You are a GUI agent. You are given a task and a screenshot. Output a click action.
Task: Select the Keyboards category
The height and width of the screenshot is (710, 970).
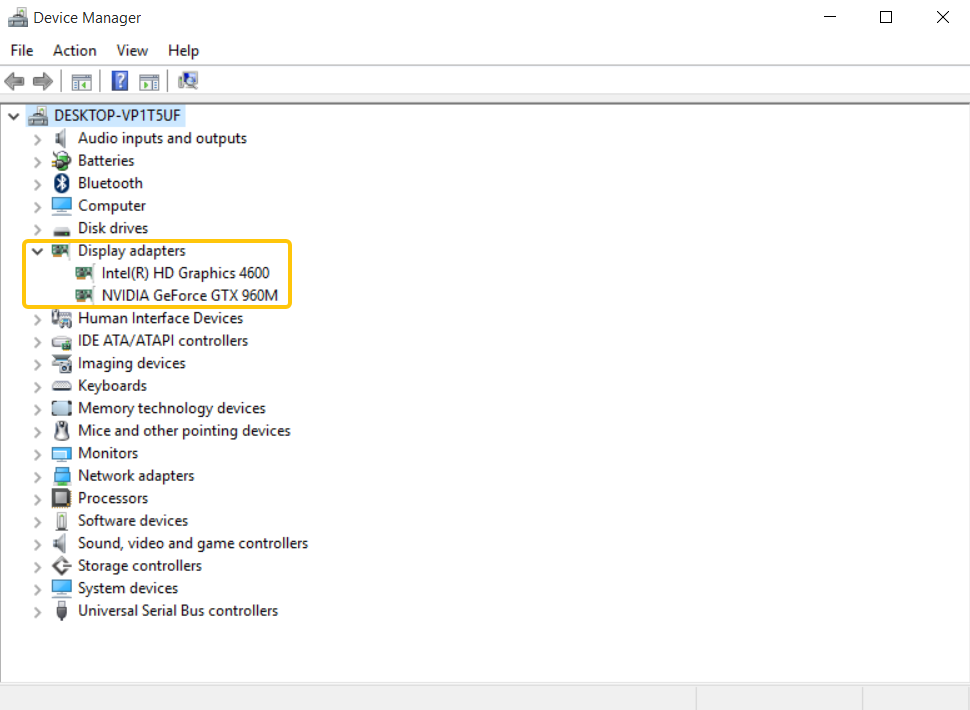(112, 385)
